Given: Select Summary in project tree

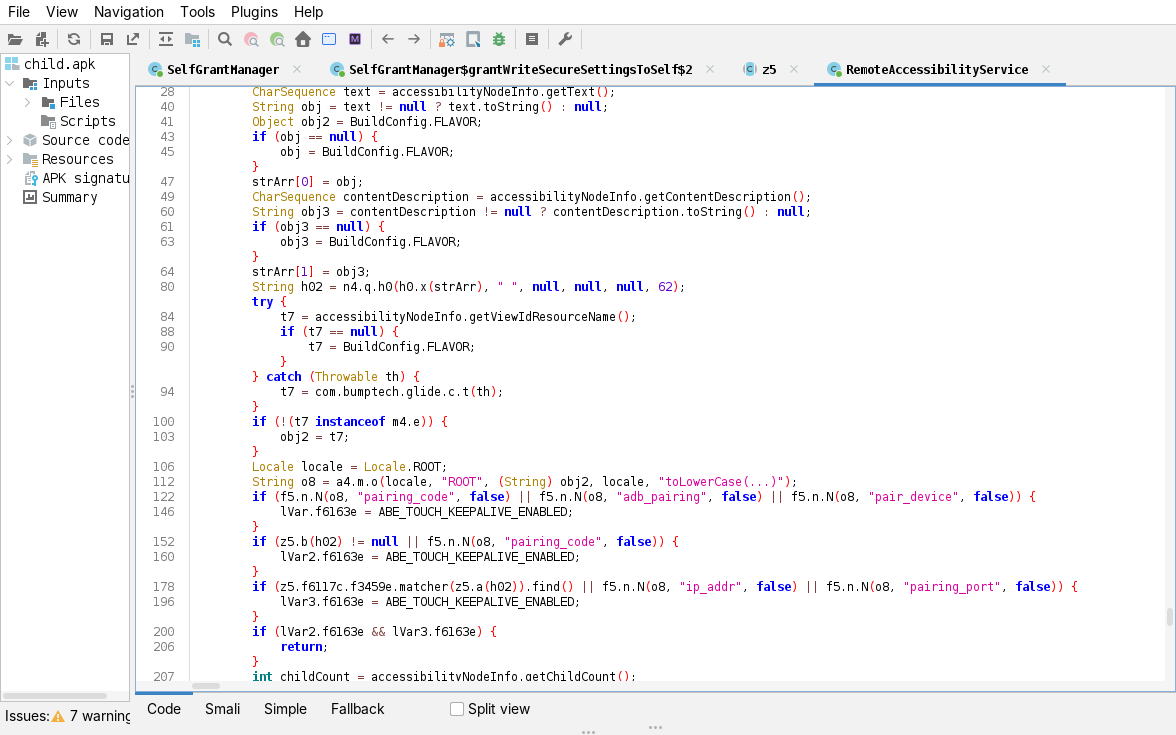Looking at the screenshot, I should pyautogui.click(x=70, y=197).
